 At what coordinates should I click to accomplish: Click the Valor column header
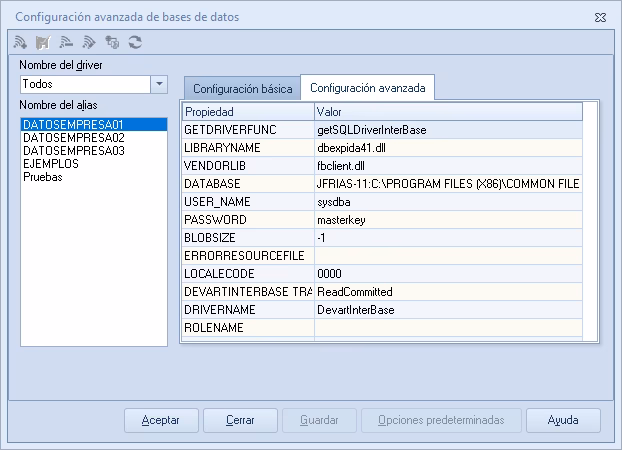pyautogui.click(x=449, y=112)
